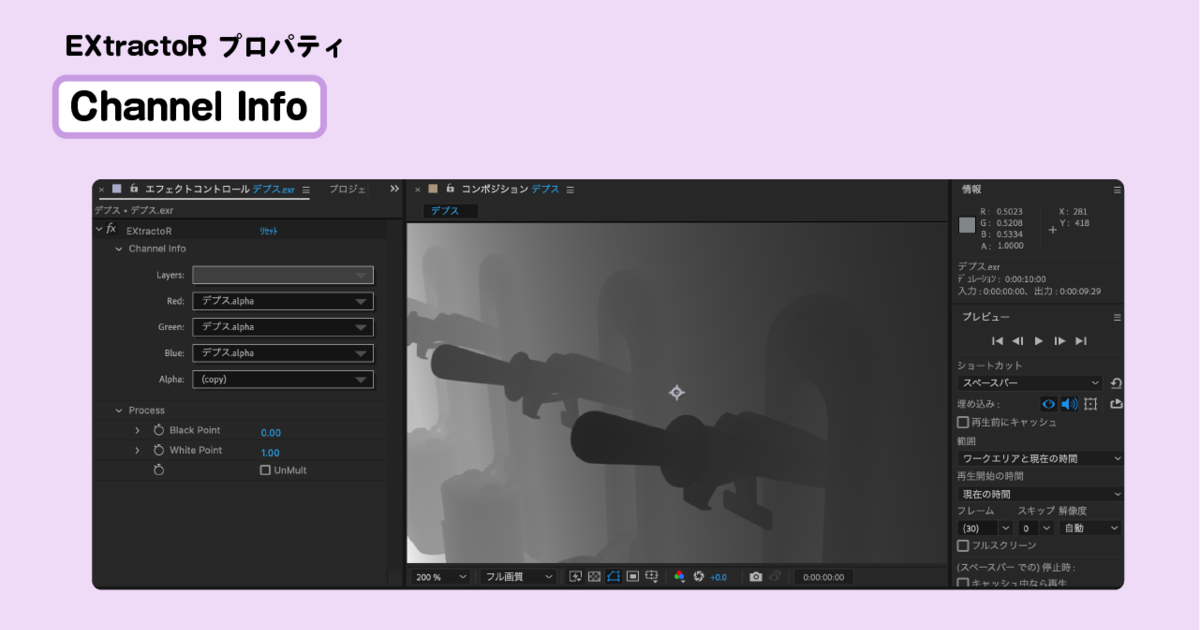Collapse the Channel Info section
1200x630 pixels.
tap(120, 249)
